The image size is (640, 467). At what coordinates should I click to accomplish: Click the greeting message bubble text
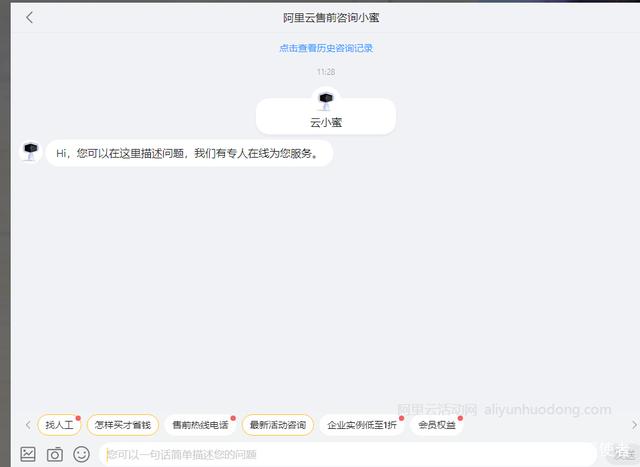189,153
